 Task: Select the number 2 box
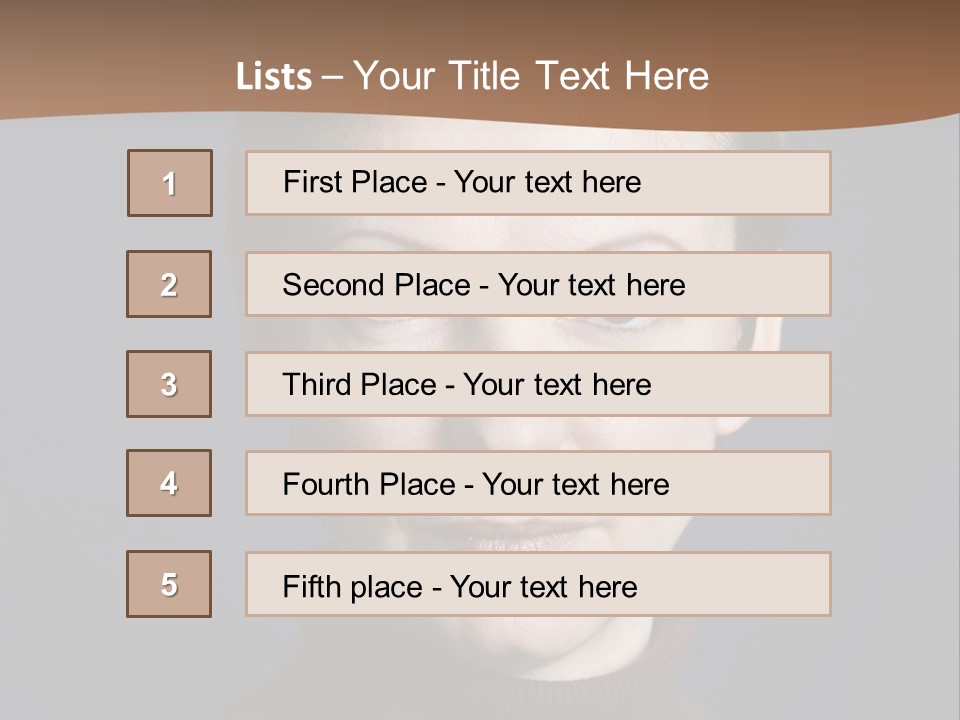tap(169, 284)
